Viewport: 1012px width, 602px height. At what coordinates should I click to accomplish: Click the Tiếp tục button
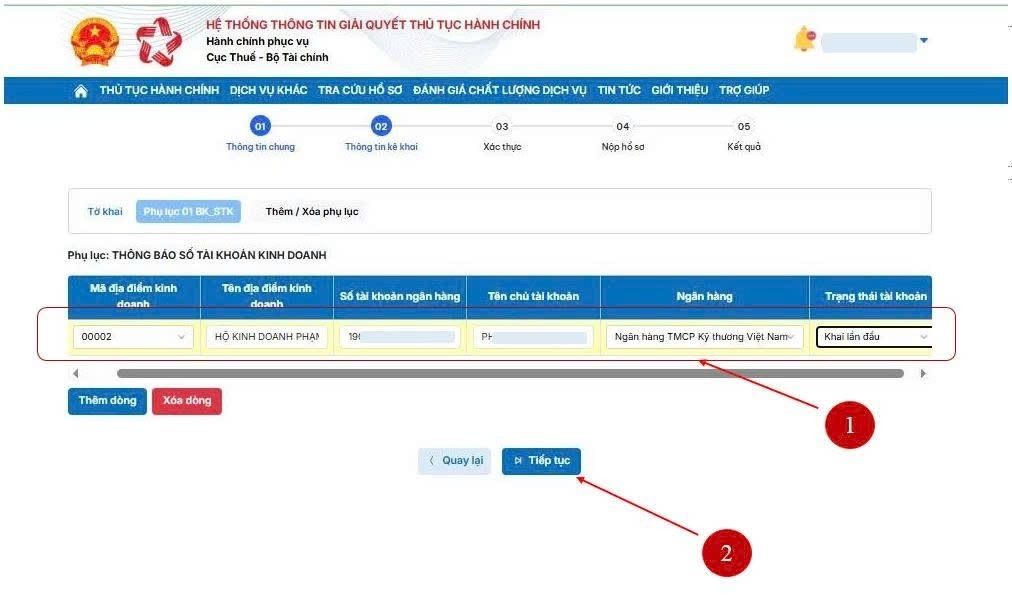(x=541, y=461)
